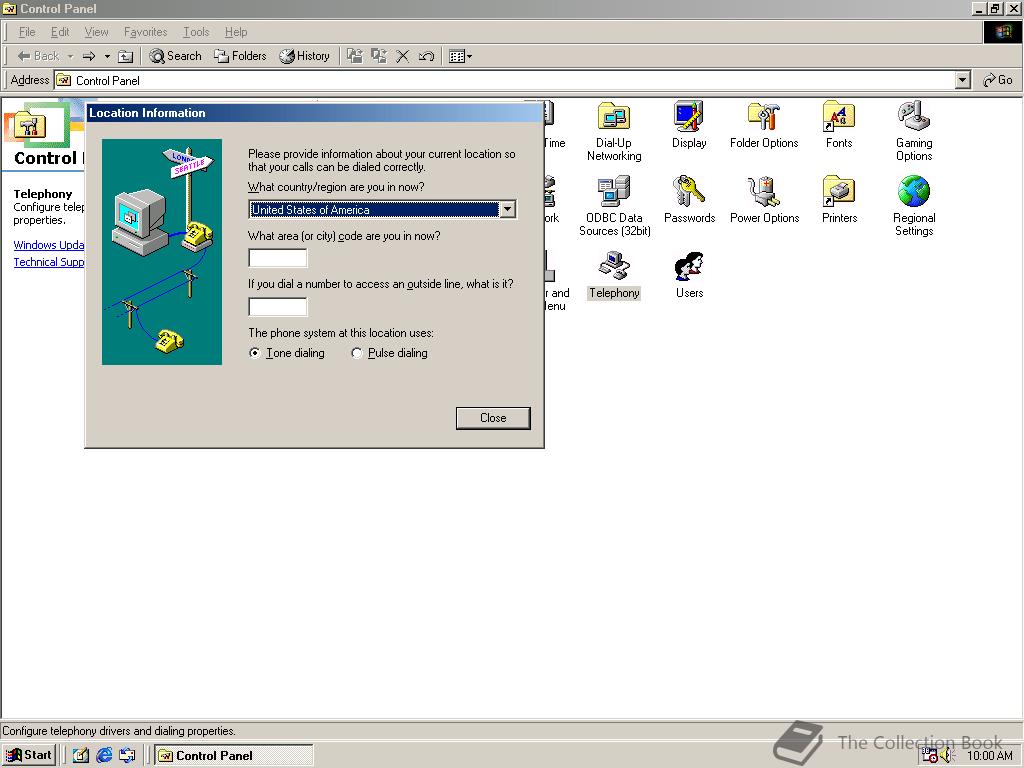The width and height of the screenshot is (1024, 768).
Task: Click the outside line number field
Action: tap(278, 307)
